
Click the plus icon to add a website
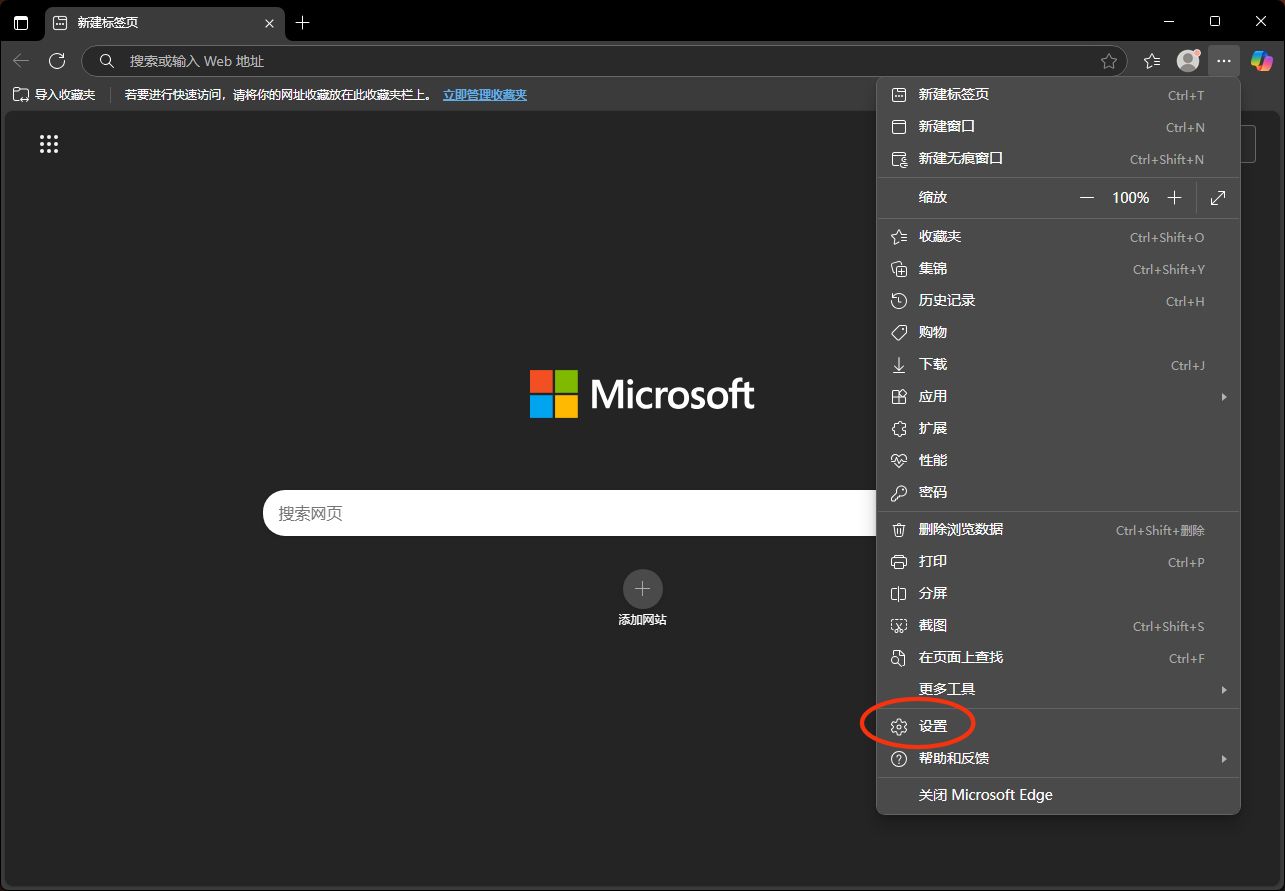[x=642, y=589]
